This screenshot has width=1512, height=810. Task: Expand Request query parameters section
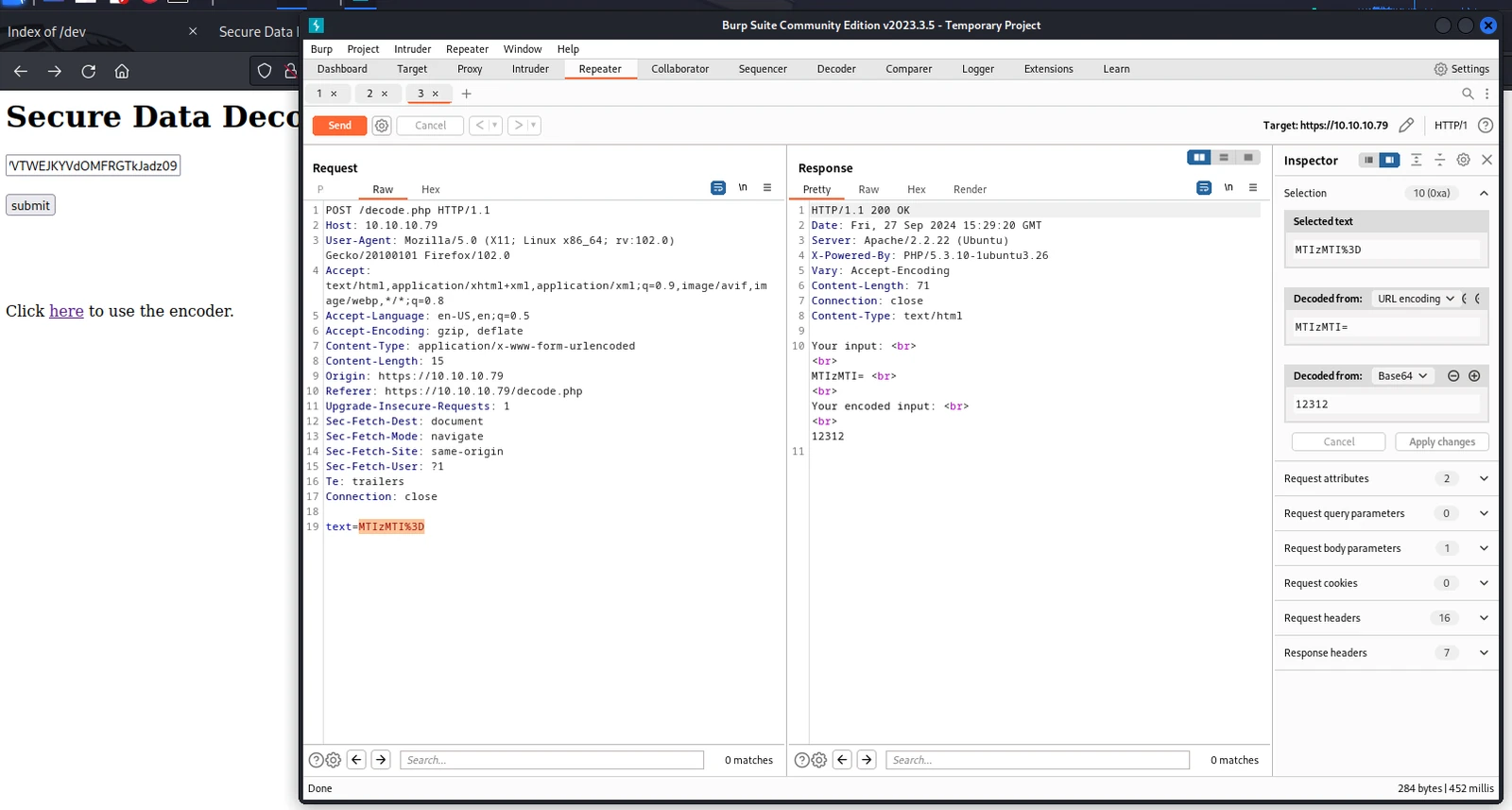(x=1484, y=513)
